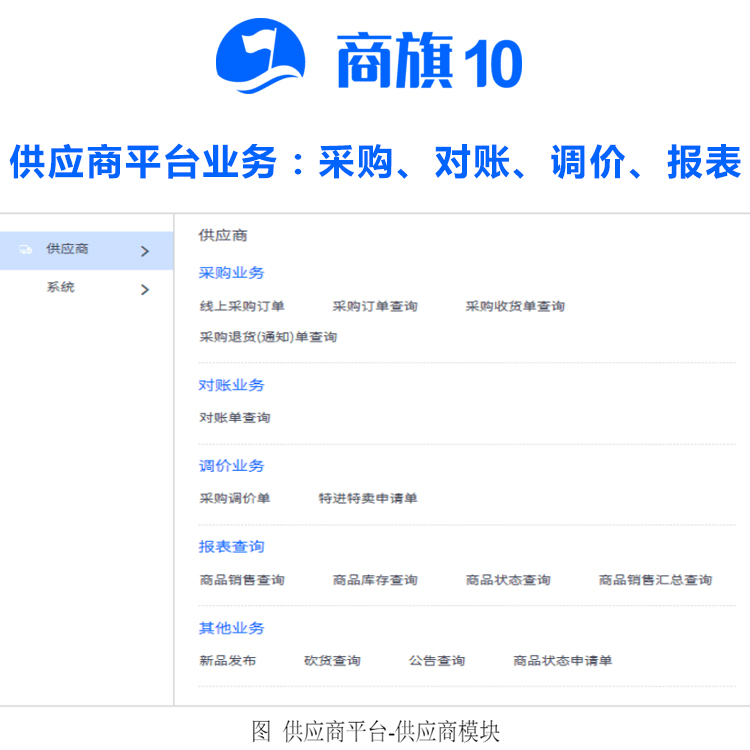Open 商品状态查询 report
750x750 pixels.
click(508, 580)
